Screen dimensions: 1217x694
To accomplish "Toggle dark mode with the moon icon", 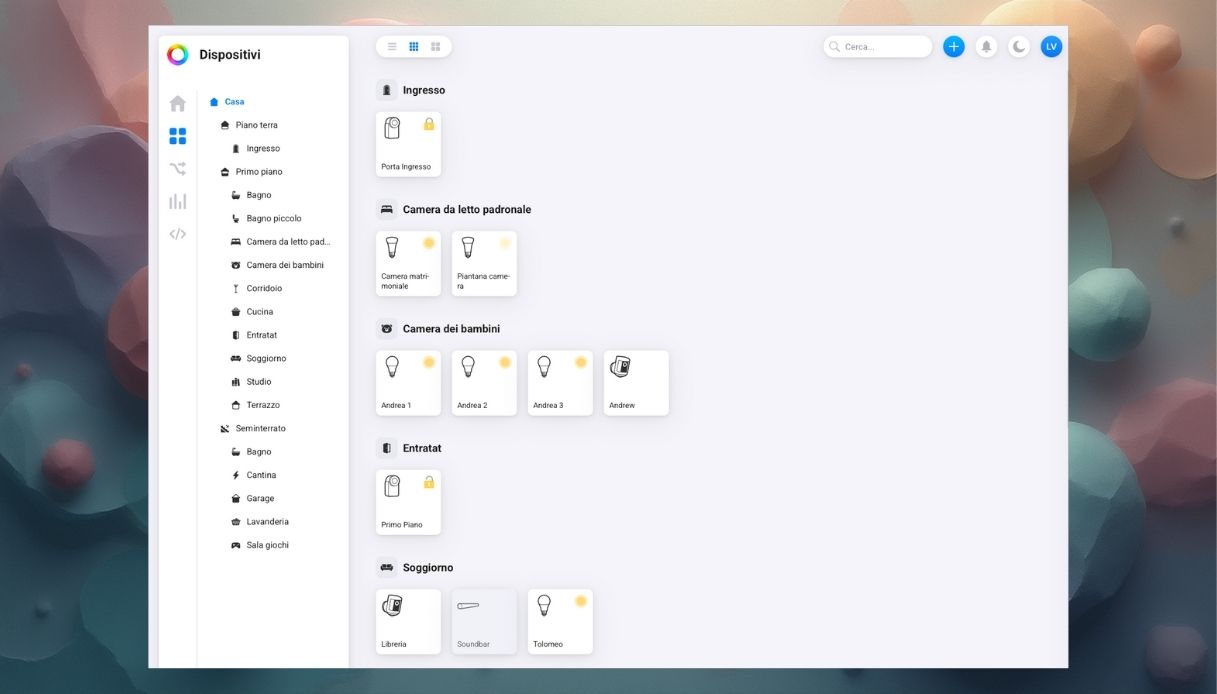I will [x=1018, y=47].
